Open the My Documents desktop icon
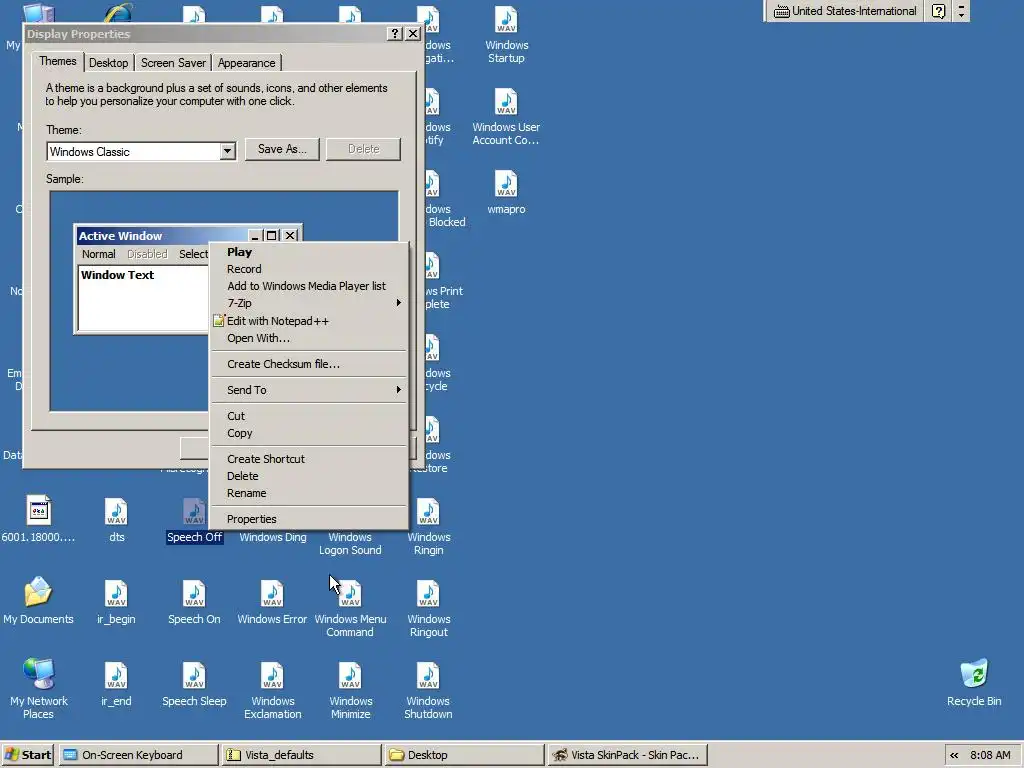This screenshot has height=768, width=1024. pyautogui.click(x=38, y=593)
